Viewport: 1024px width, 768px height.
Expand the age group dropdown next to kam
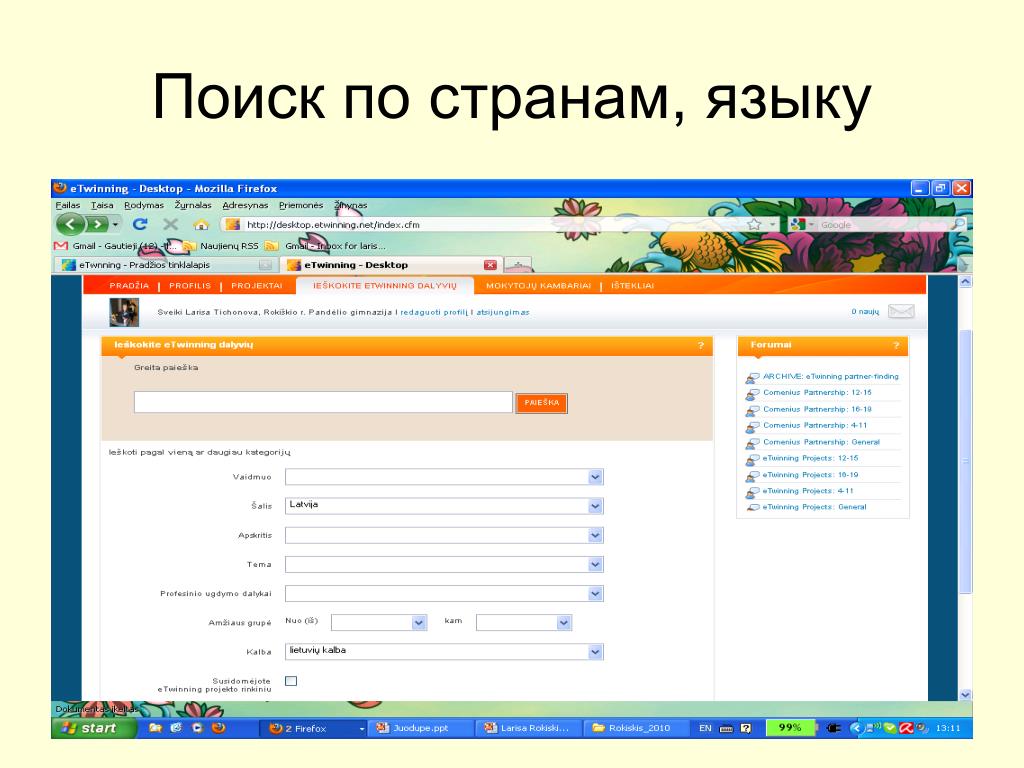click(x=524, y=623)
